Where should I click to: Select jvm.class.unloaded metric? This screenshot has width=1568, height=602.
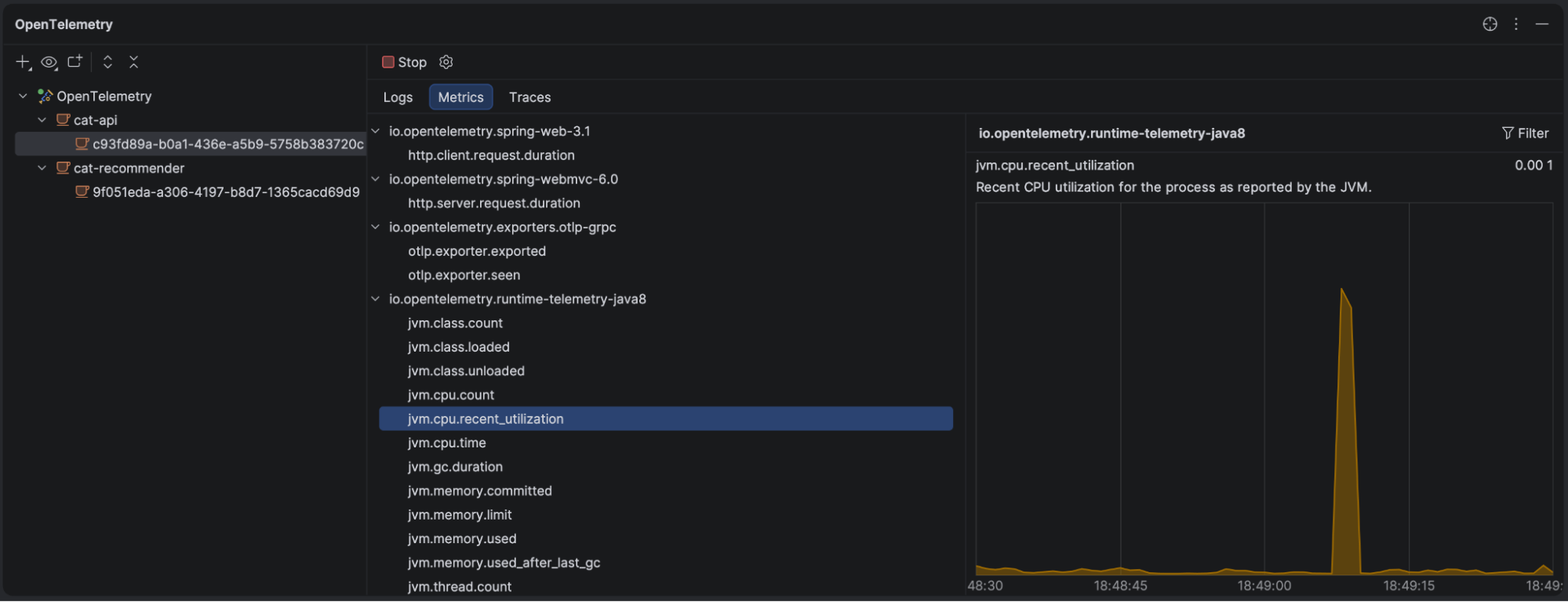467,371
